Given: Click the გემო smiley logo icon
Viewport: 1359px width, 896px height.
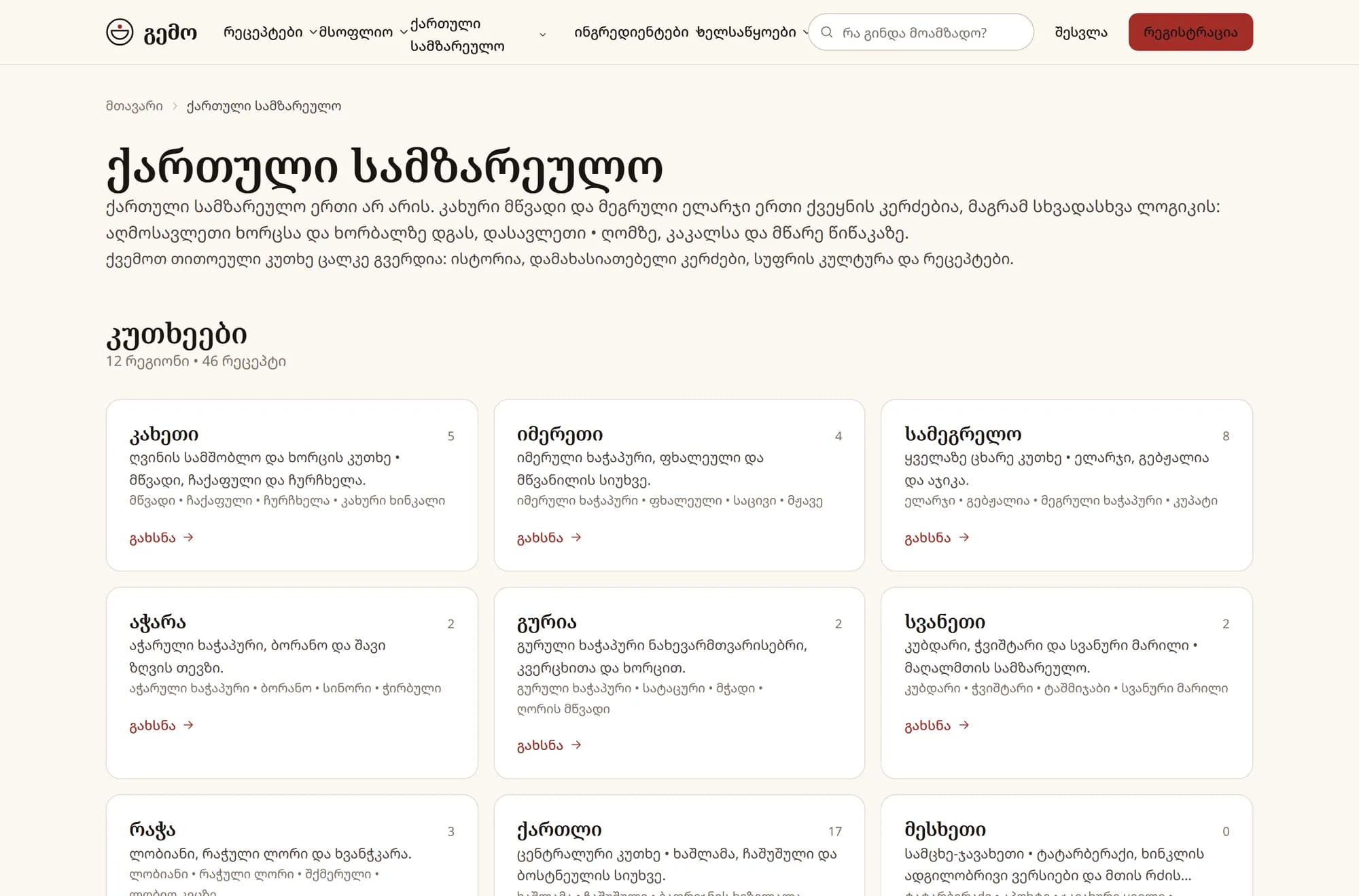Looking at the screenshot, I should 120,32.
